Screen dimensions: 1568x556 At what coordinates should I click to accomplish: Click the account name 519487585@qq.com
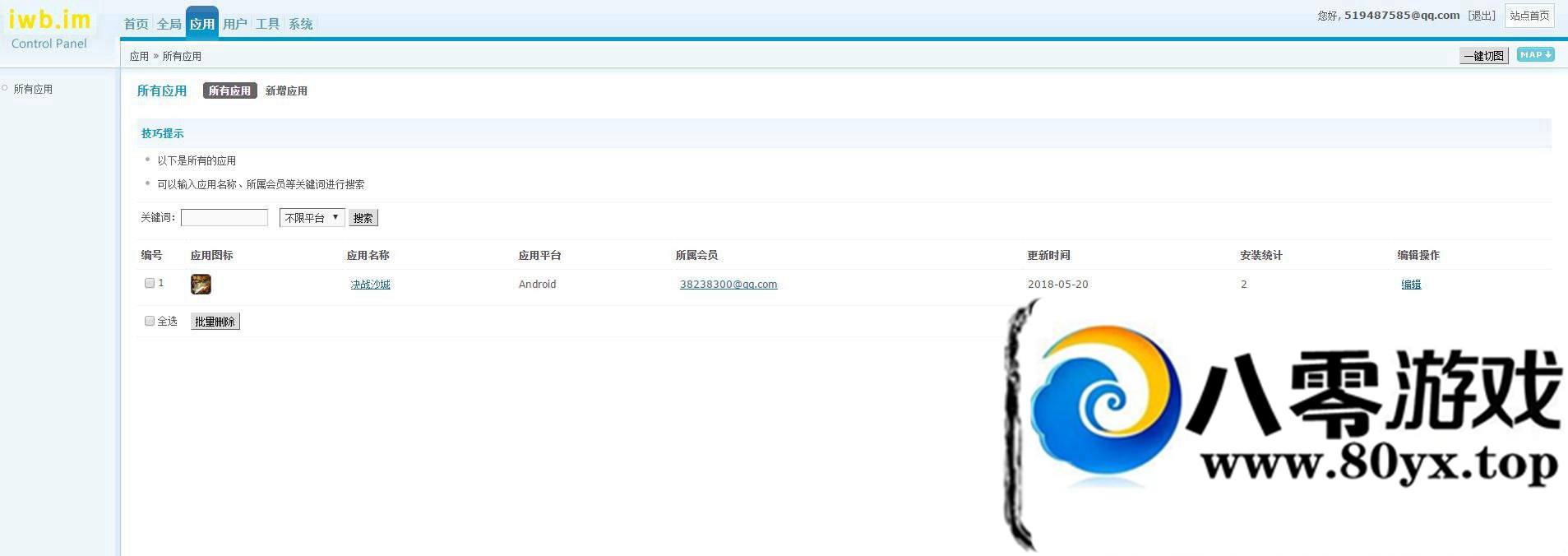pos(1402,15)
